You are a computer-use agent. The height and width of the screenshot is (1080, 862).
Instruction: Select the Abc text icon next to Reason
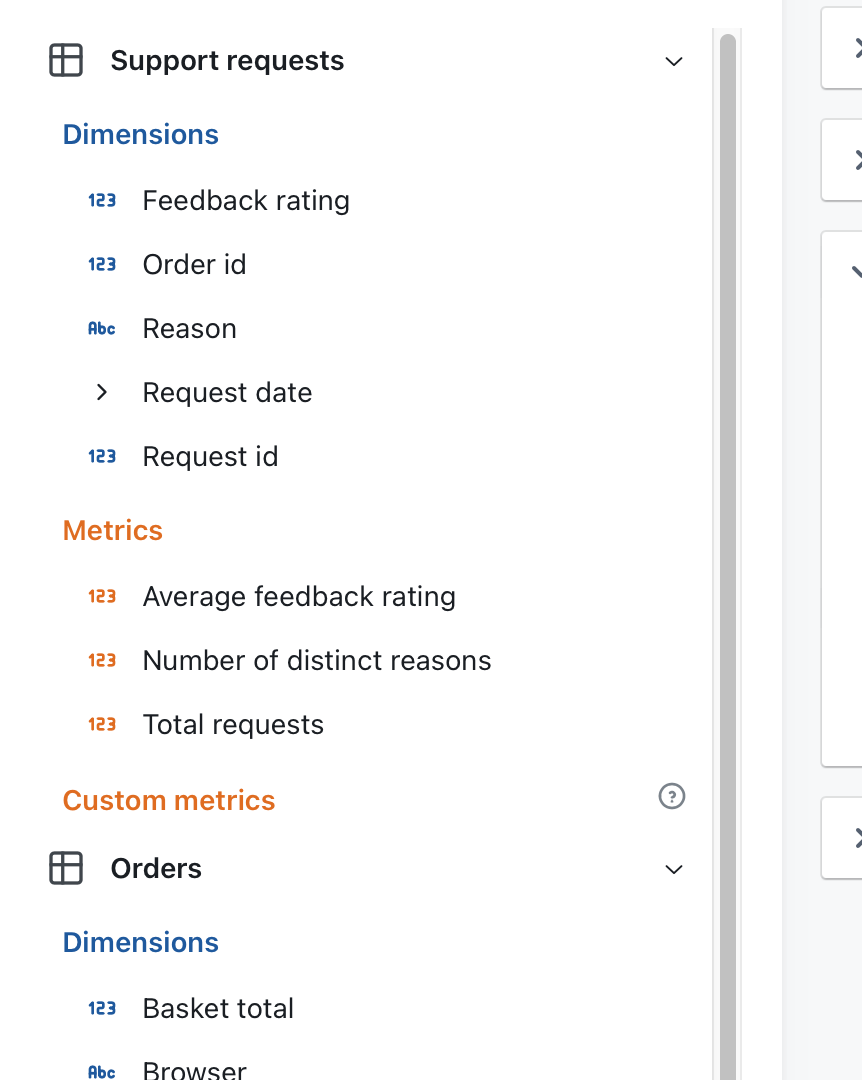101,328
